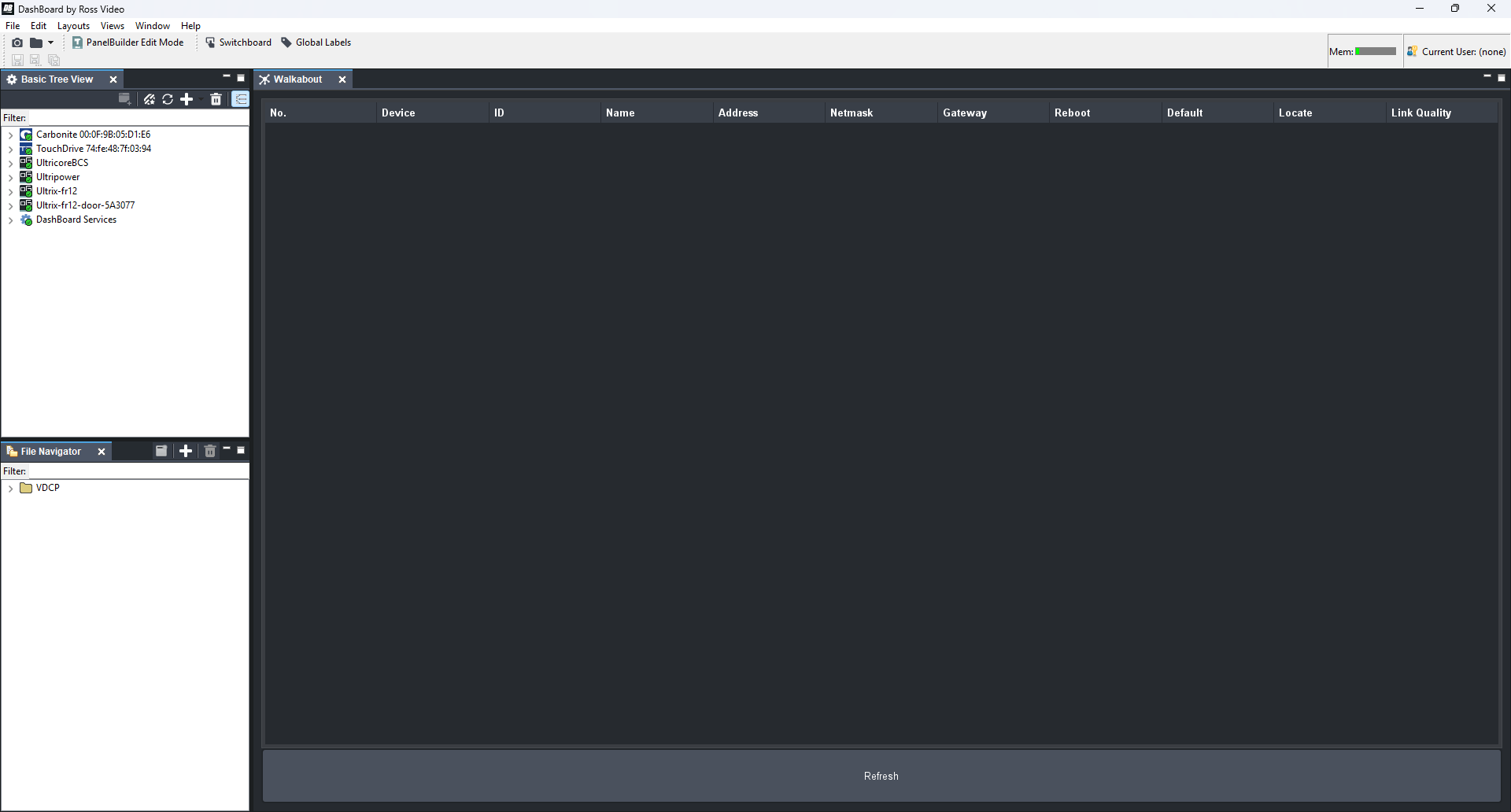Viewport: 1511px width, 812px height.
Task: Click the Link Quality column header
Action: tap(1442, 113)
